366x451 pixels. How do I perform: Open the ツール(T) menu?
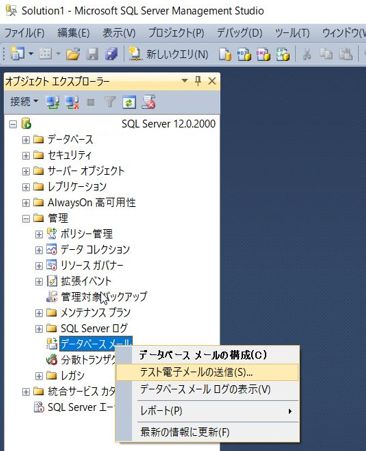coord(292,33)
